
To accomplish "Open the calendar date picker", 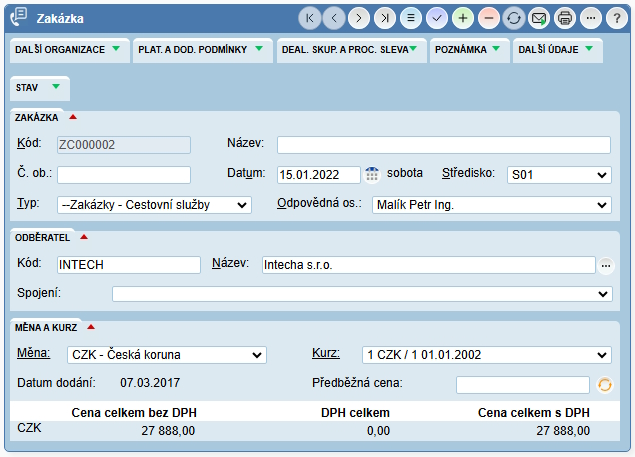I will [x=372, y=174].
